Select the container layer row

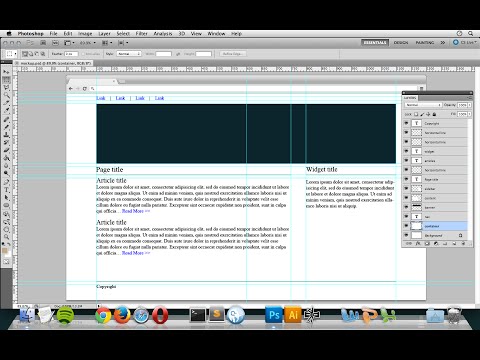point(436,226)
